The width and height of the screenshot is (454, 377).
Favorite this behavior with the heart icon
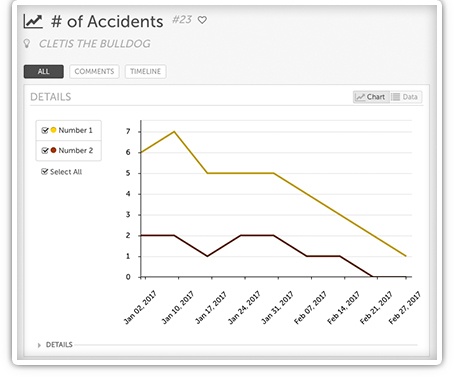tap(202, 20)
